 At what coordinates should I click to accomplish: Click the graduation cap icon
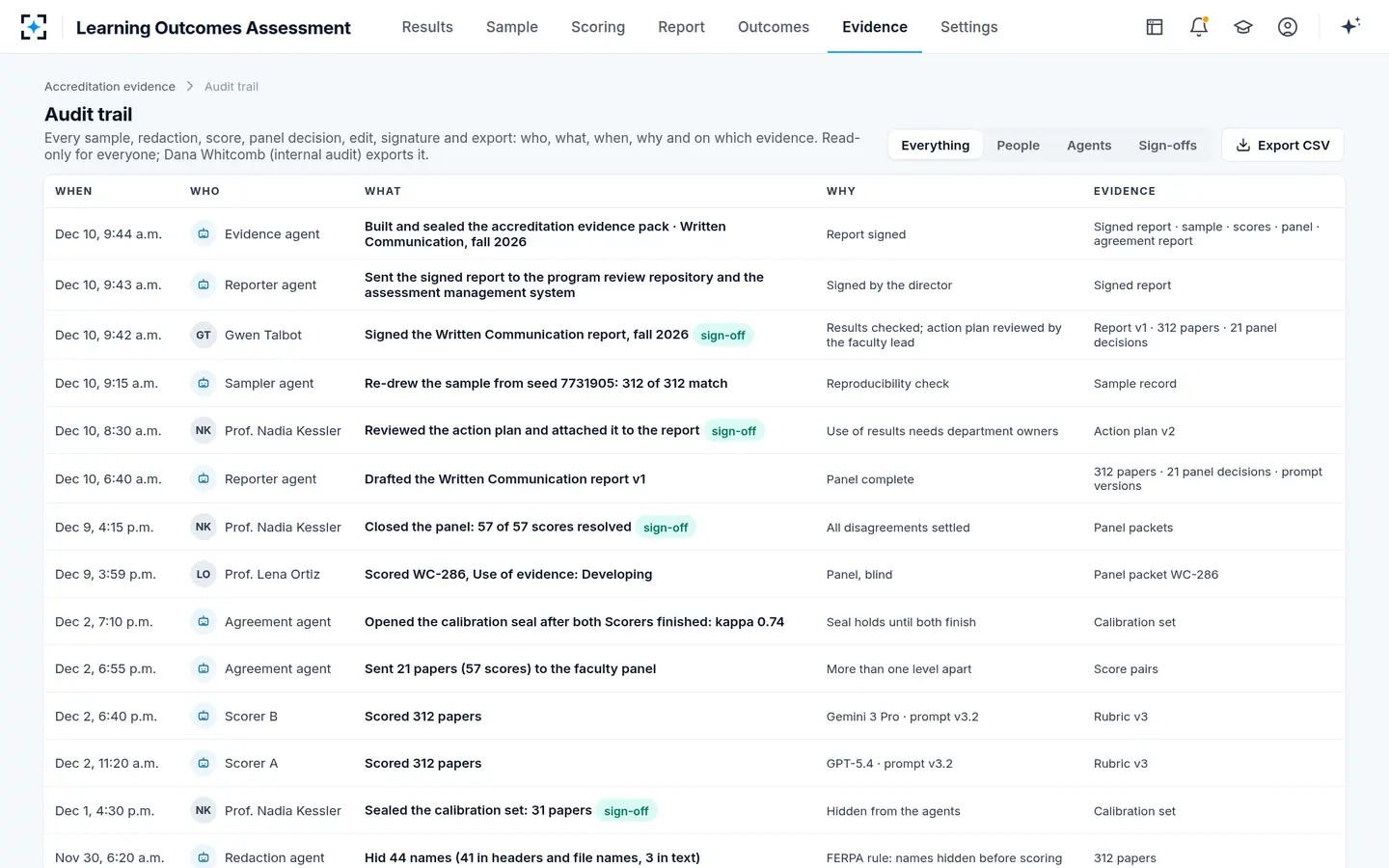tap(1243, 27)
